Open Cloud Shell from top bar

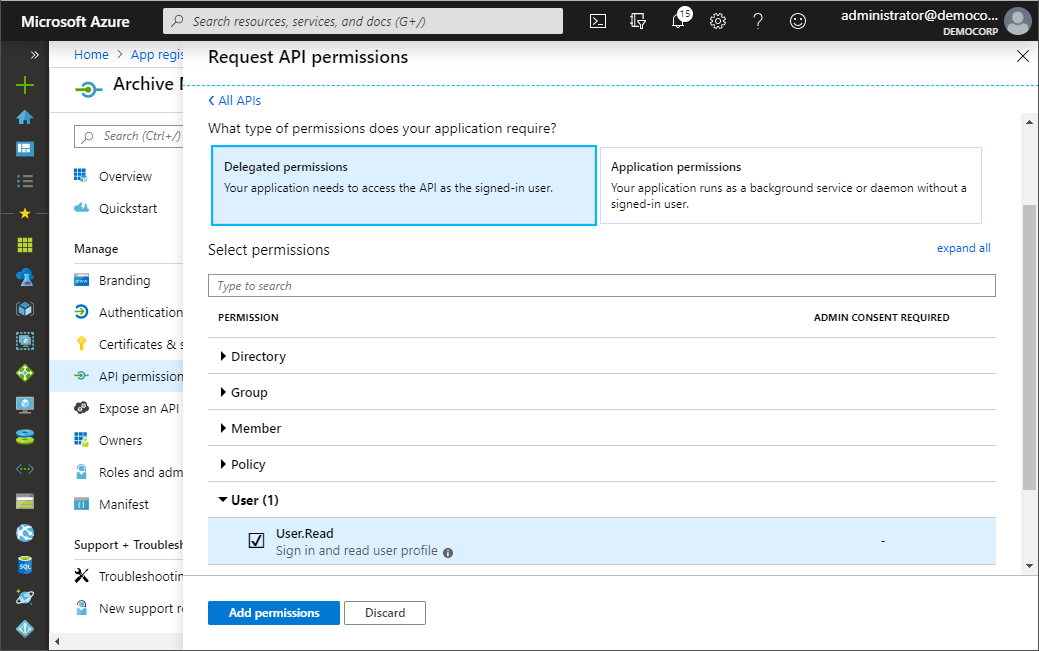tap(598, 21)
